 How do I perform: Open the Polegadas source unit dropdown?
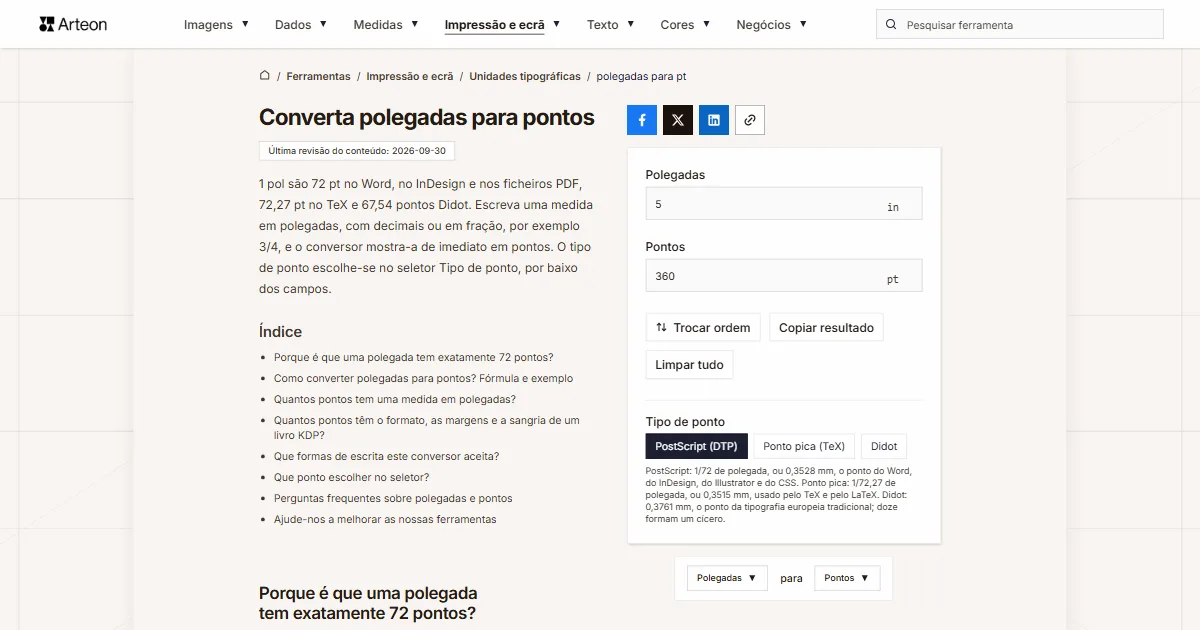coord(727,578)
